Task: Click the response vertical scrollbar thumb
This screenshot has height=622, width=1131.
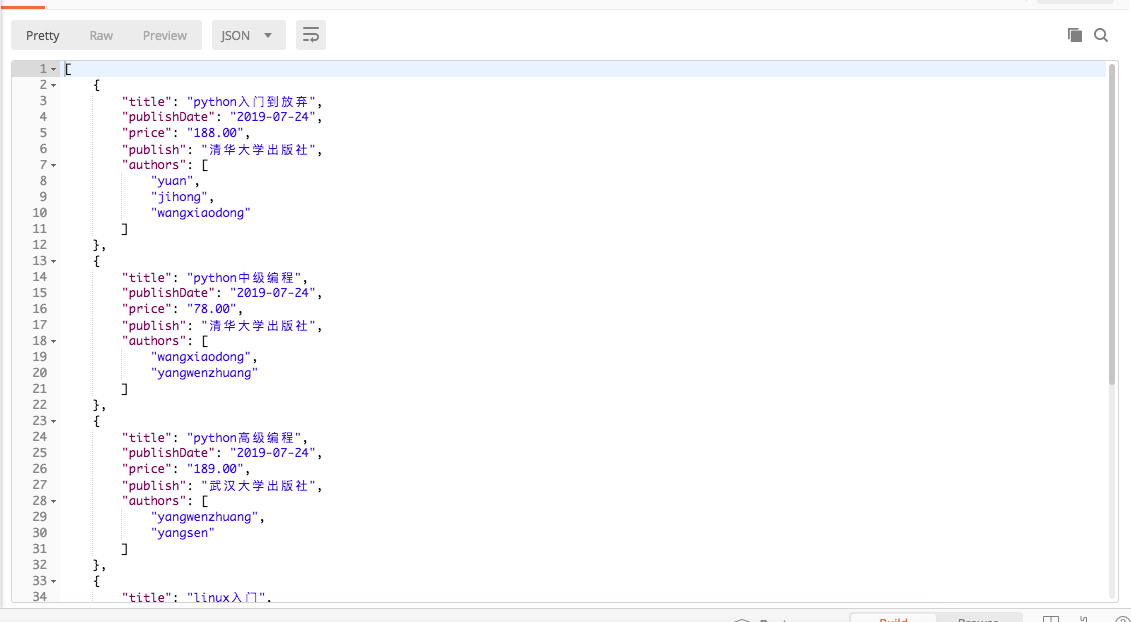Action: click(x=1112, y=224)
